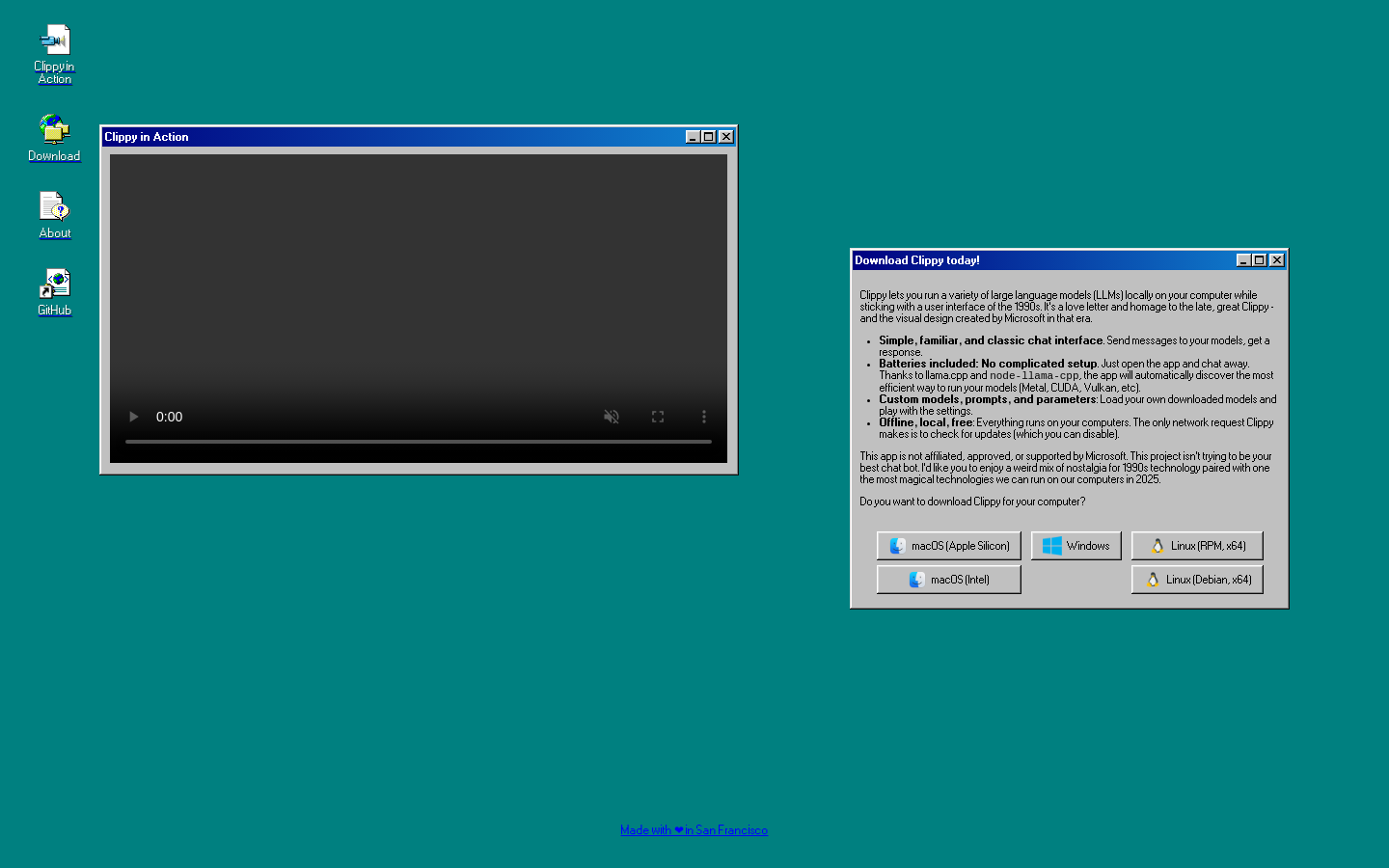The height and width of the screenshot is (868, 1389).
Task: Download the macOS (Apple Silicon) build
Action: pyautogui.click(x=949, y=546)
